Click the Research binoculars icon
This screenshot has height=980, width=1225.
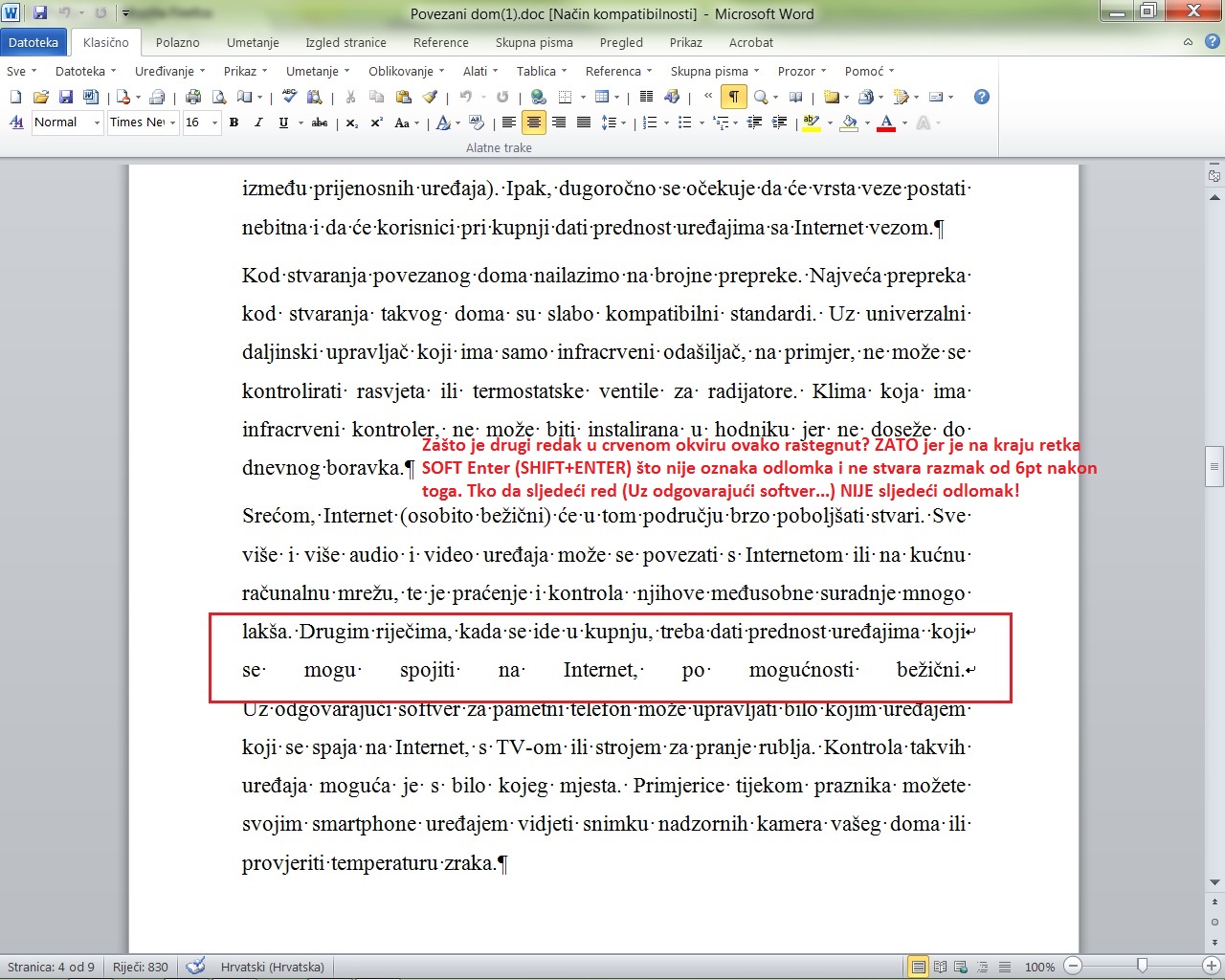click(314, 97)
